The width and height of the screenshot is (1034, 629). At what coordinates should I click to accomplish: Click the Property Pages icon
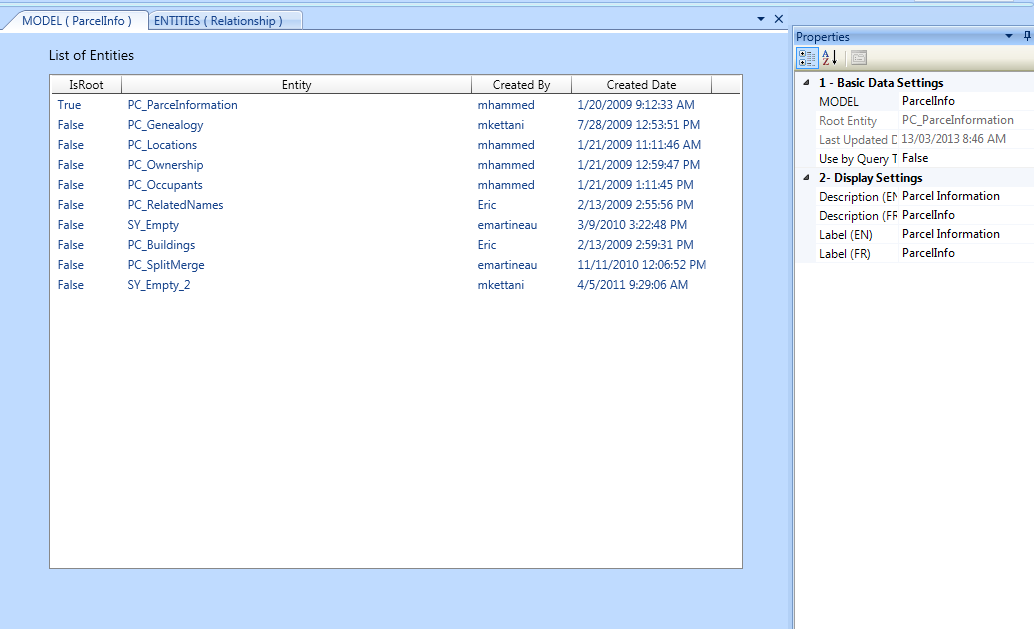point(858,58)
